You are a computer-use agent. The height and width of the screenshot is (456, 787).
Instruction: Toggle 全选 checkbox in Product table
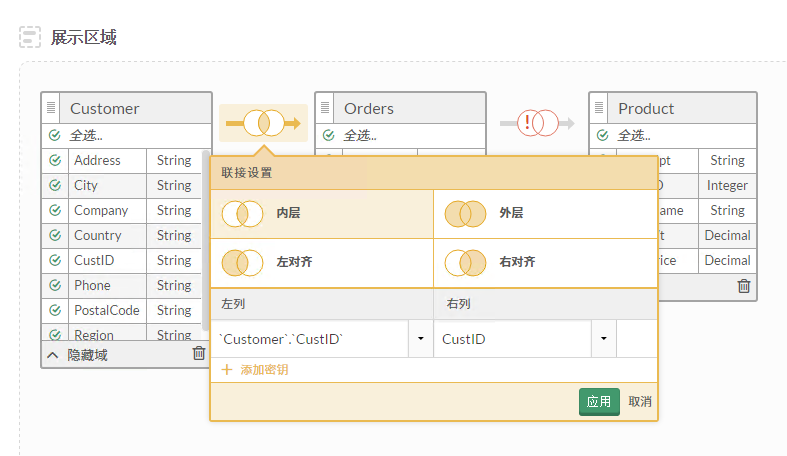click(x=603, y=135)
